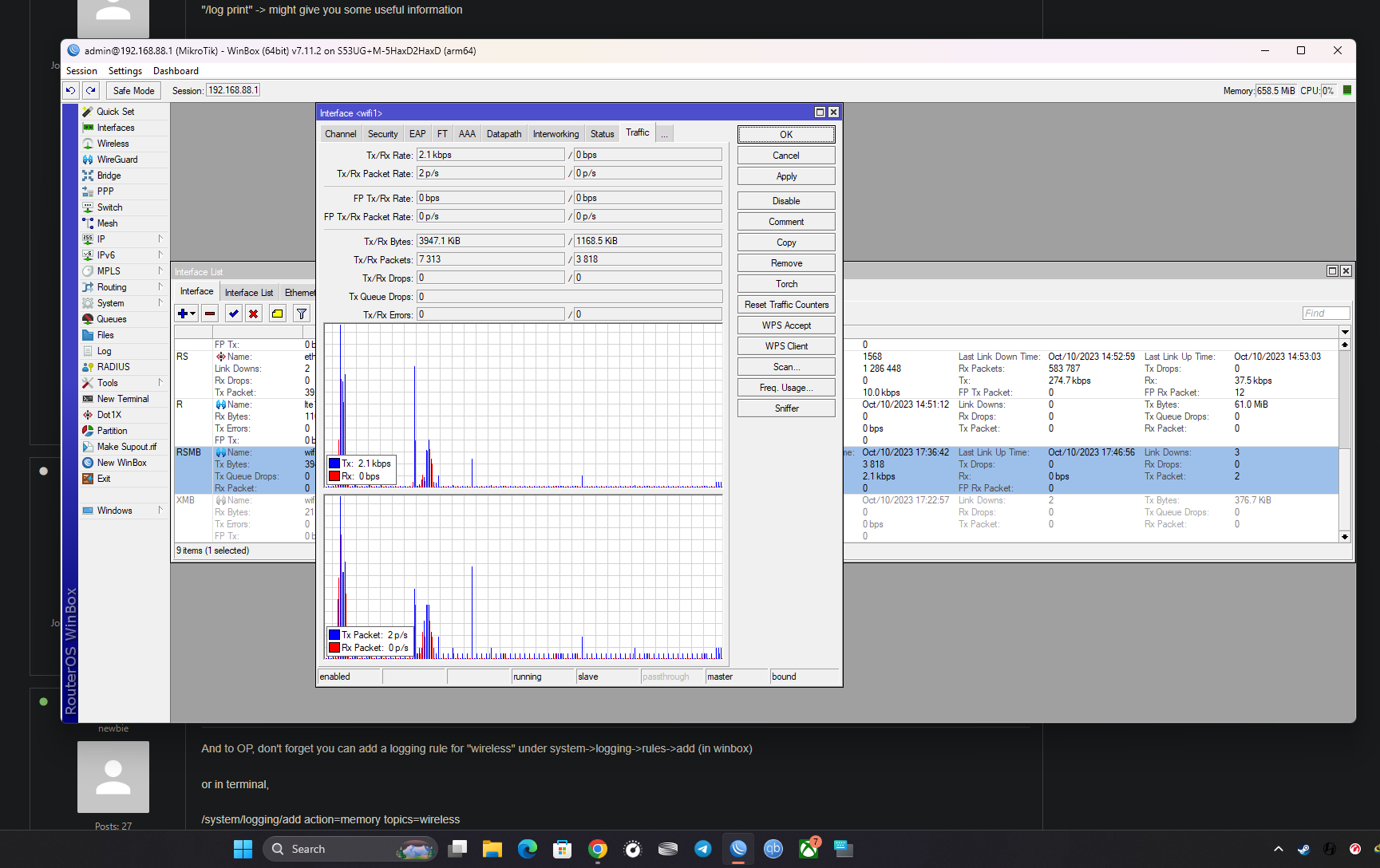The width and height of the screenshot is (1380, 868).
Task: Open the add-interface plus dropdown
Action: [x=186, y=314]
